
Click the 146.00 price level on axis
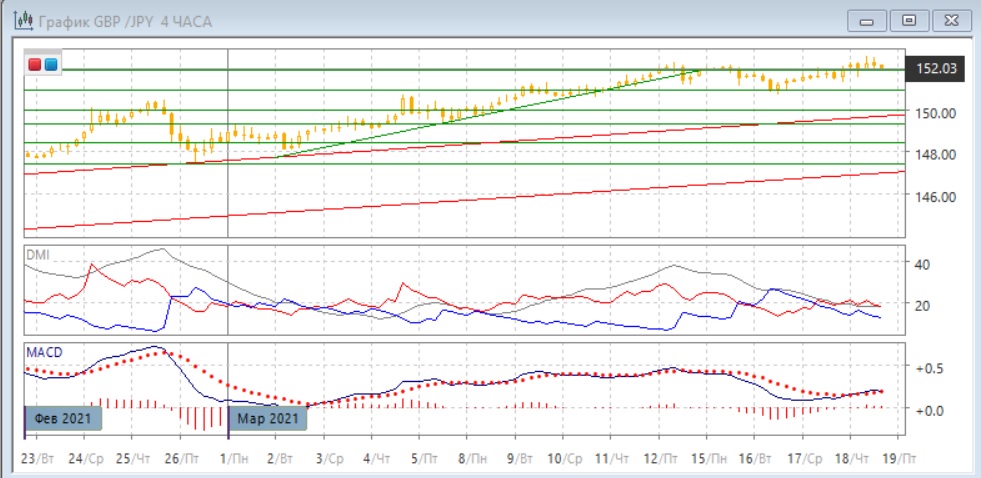click(x=938, y=197)
